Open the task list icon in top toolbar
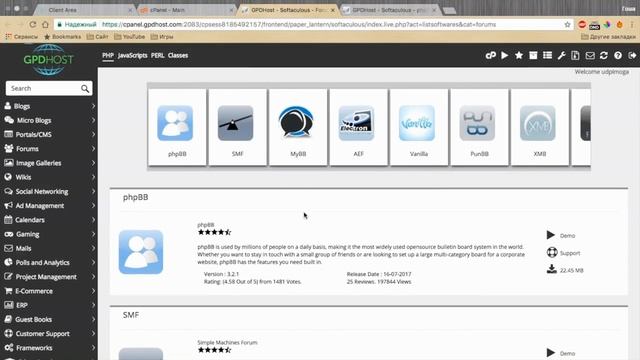The image size is (640, 360). click(x=547, y=55)
